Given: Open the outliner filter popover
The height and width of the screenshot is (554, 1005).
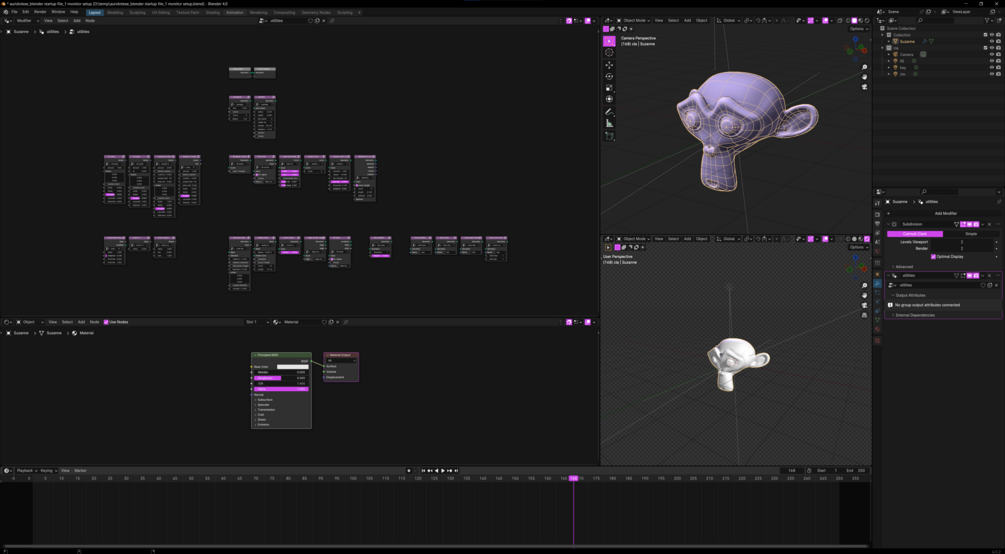Looking at the screenshot, I should click(988, 21).
